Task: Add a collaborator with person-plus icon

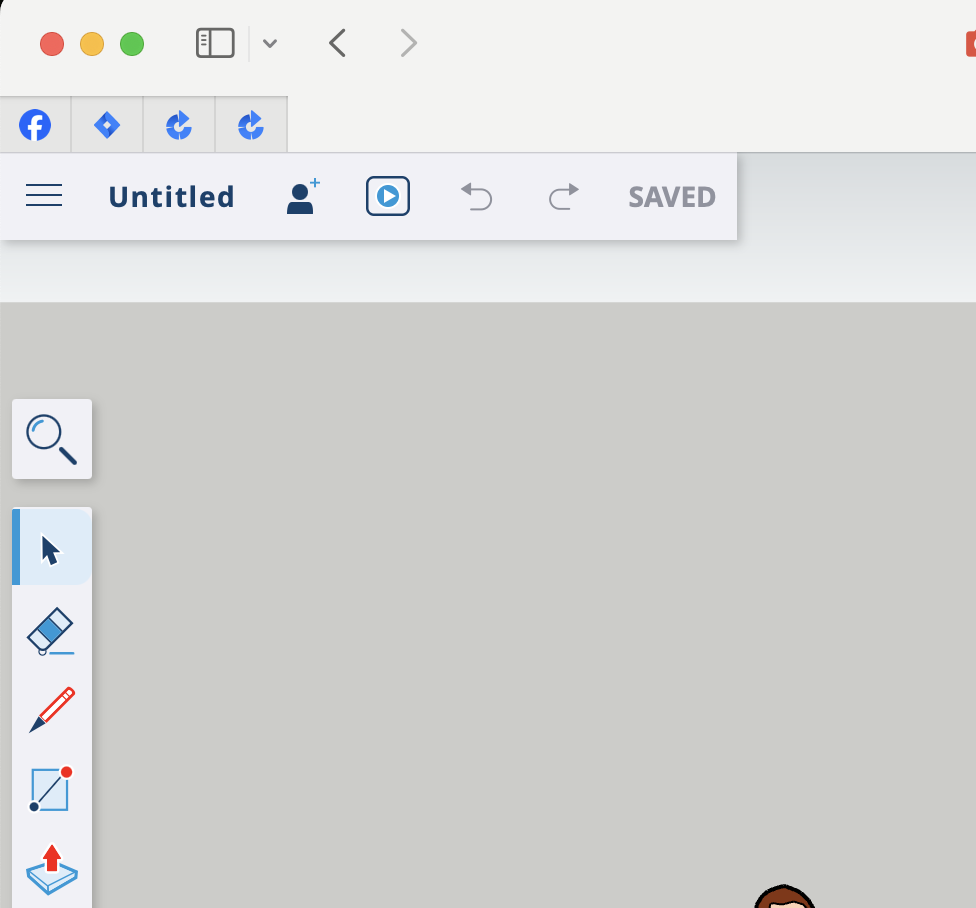Action: point(303,196)
